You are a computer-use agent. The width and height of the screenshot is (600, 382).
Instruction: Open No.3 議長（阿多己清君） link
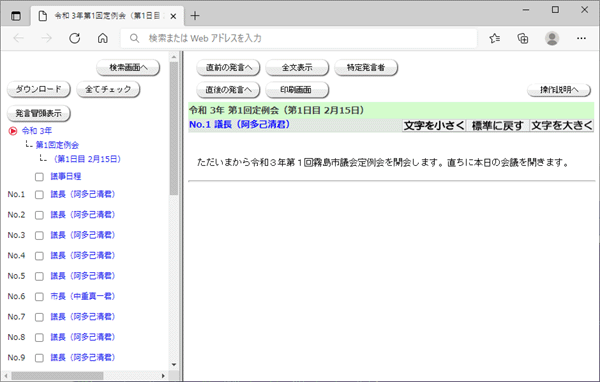click(x=83, y=235)
